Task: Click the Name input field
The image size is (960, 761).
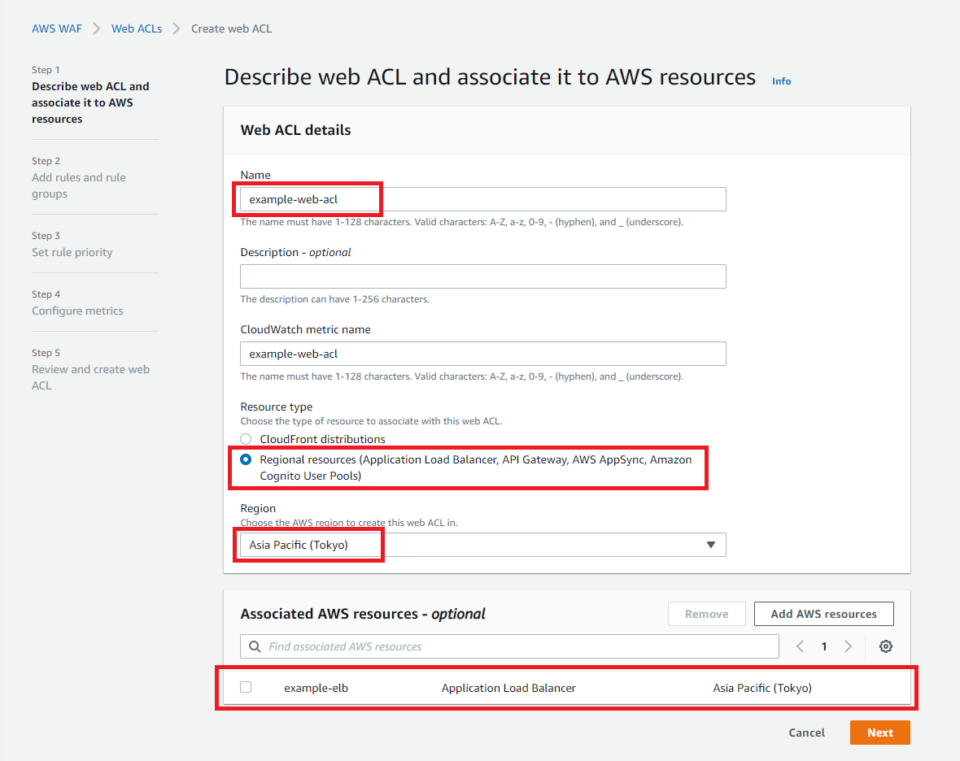Action: pyautogui.click(x=480, y=198)
